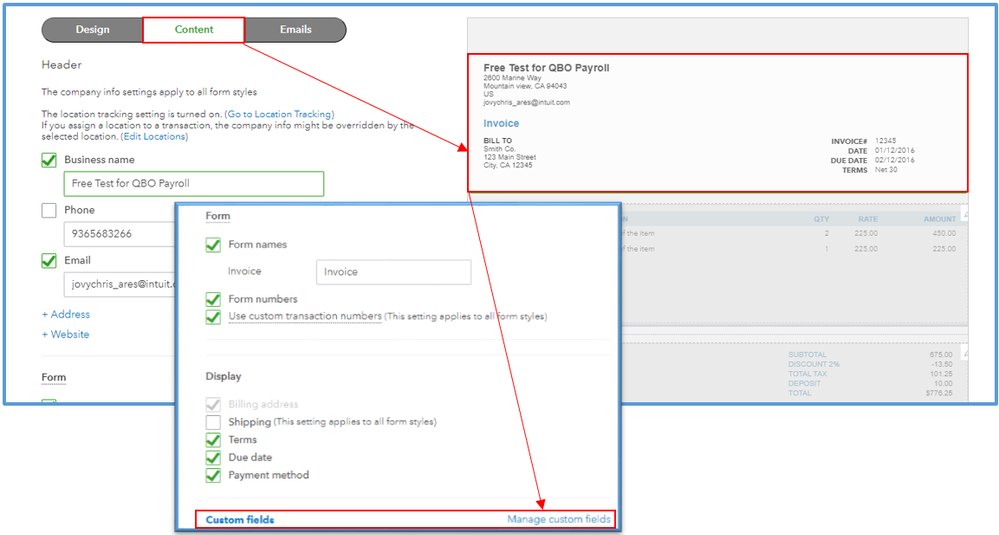
Task: Uncheck Use custom transaction numbers
Action: click(x=213, y=317)
